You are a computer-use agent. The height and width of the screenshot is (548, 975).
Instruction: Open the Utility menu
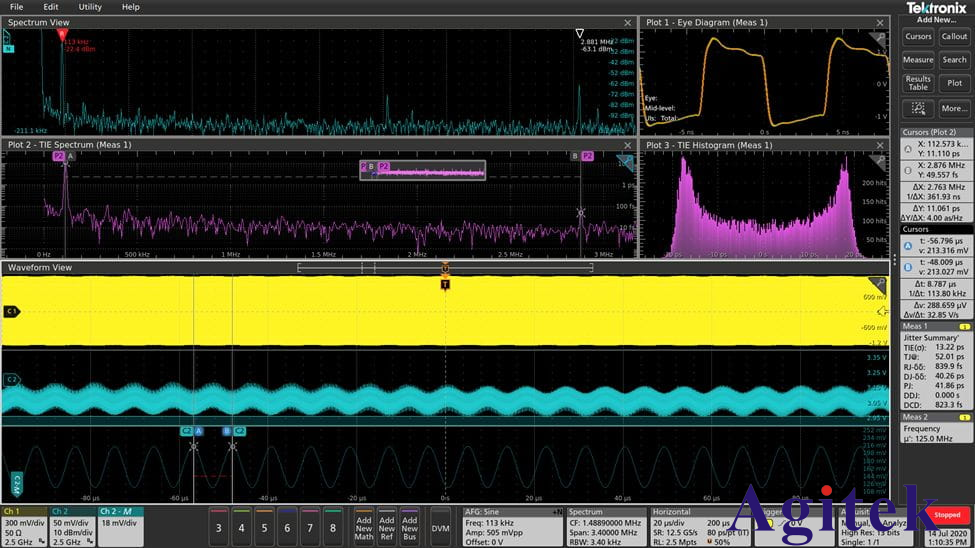(x=90, y=7)
